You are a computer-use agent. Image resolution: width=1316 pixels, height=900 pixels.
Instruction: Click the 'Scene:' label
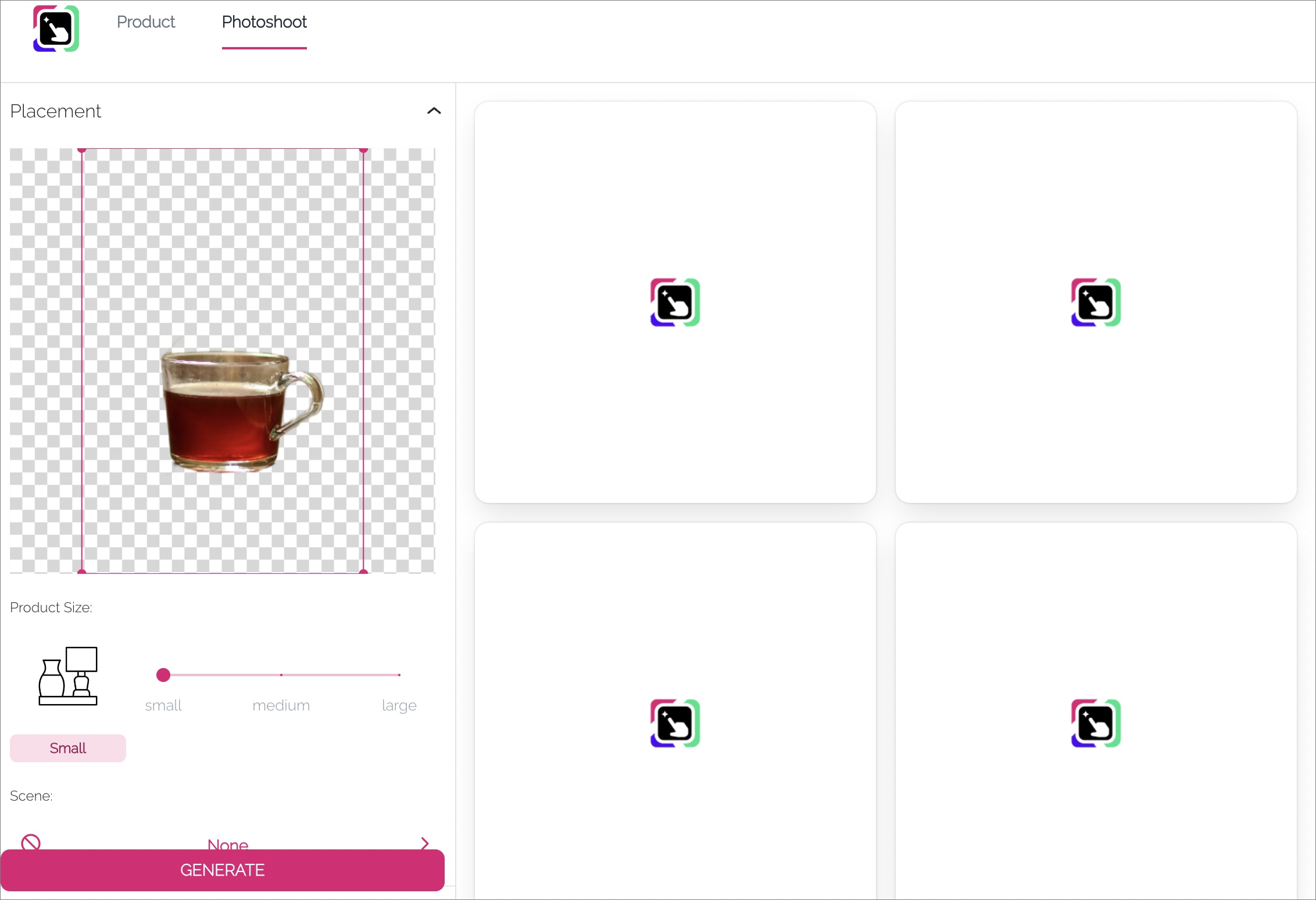coord(31,796)
